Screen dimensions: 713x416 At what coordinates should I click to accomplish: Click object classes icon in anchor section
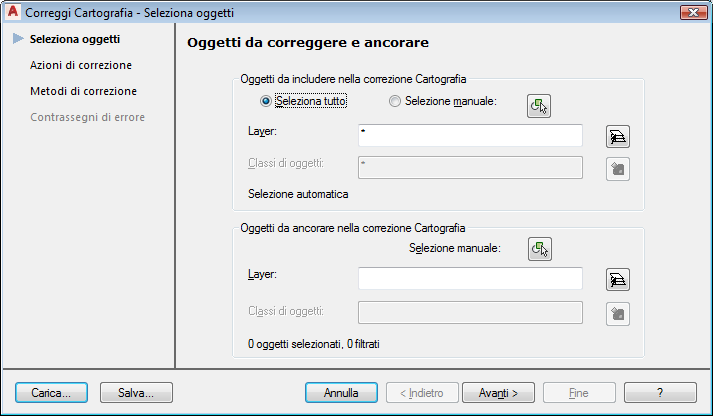point(618,313)
